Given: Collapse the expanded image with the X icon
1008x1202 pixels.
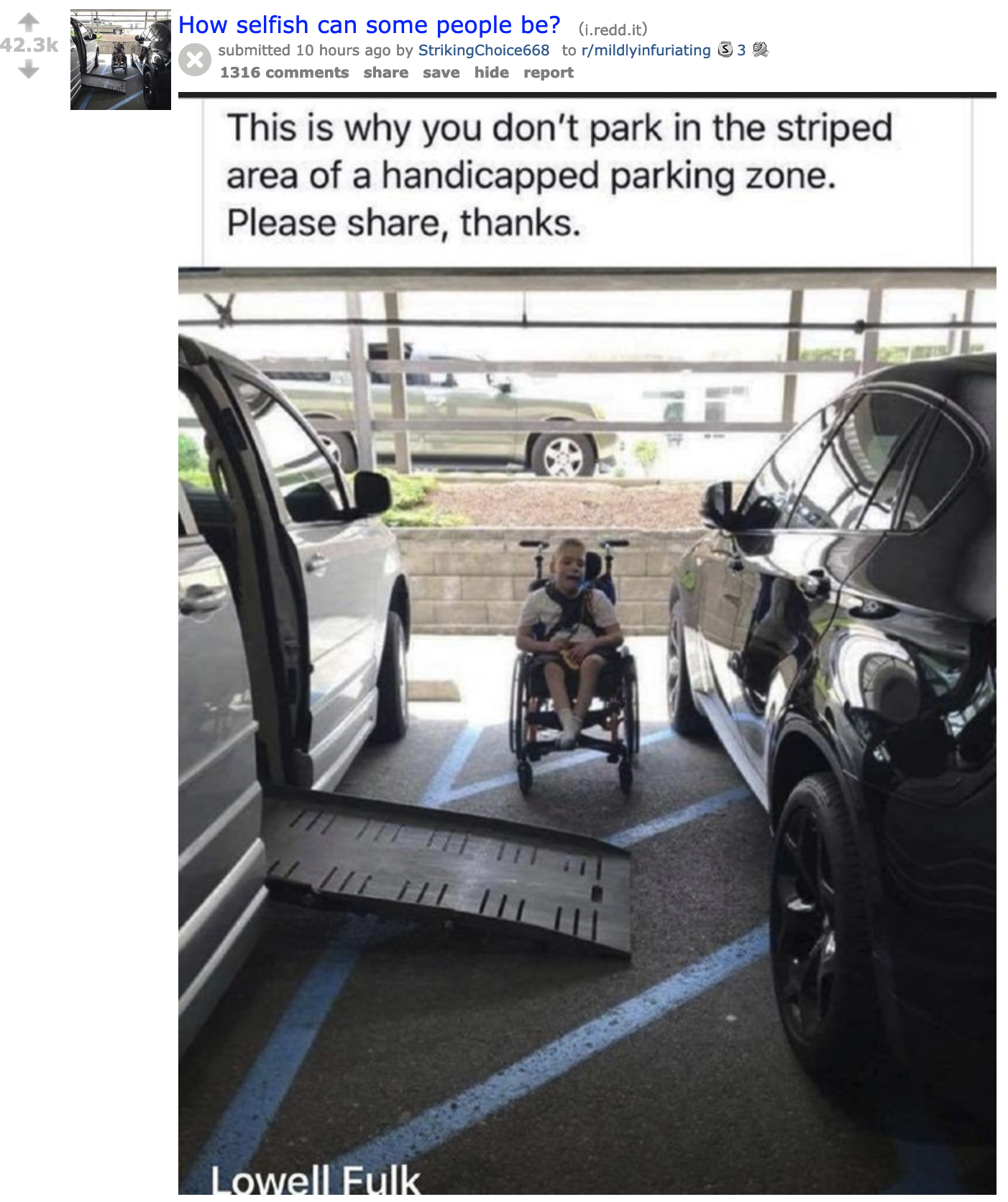Looking at the screenshot, I should pyautogui.click(x=195, y=60).
